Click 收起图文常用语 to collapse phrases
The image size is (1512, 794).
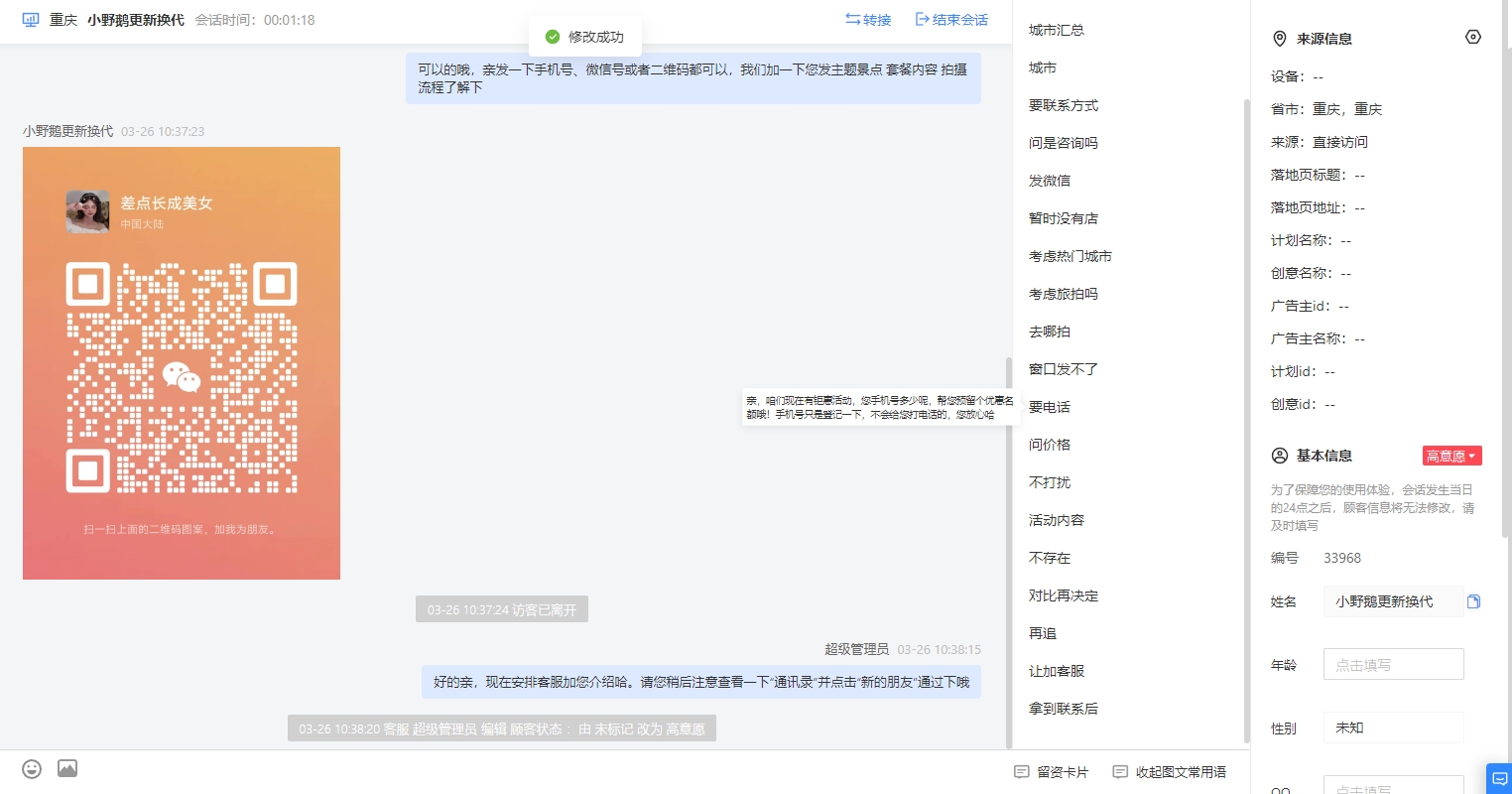click(x=1170, y=772)
